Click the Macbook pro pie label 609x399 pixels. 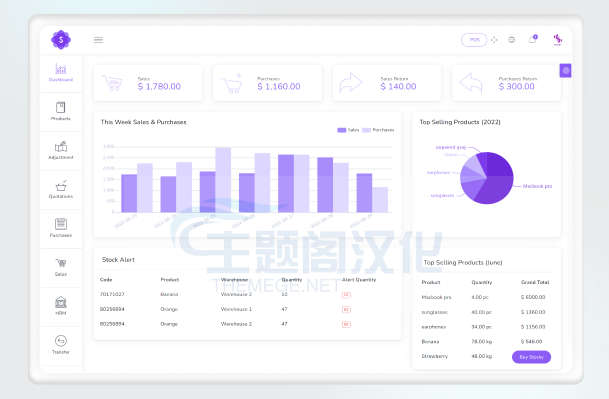tap(537, 186)
